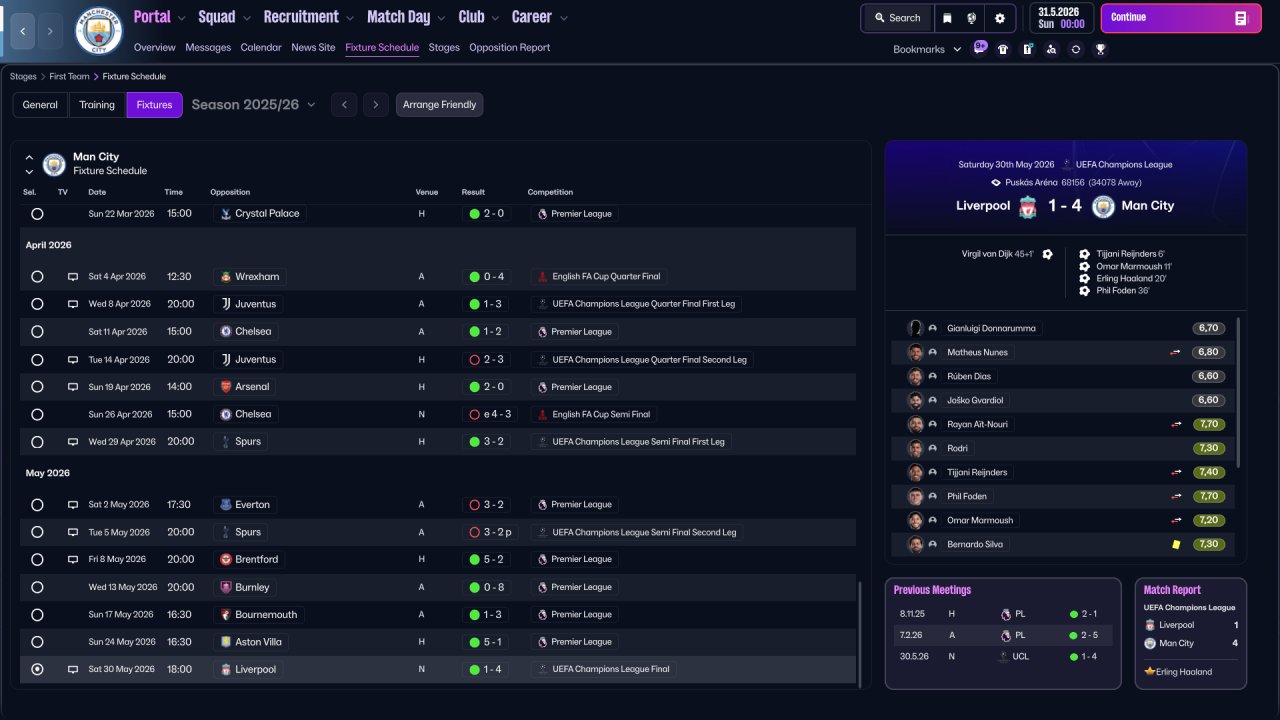Click the player ratings list scrollbar
This screenshot has width=1280, height=720.
click(x=1239, y=392)
